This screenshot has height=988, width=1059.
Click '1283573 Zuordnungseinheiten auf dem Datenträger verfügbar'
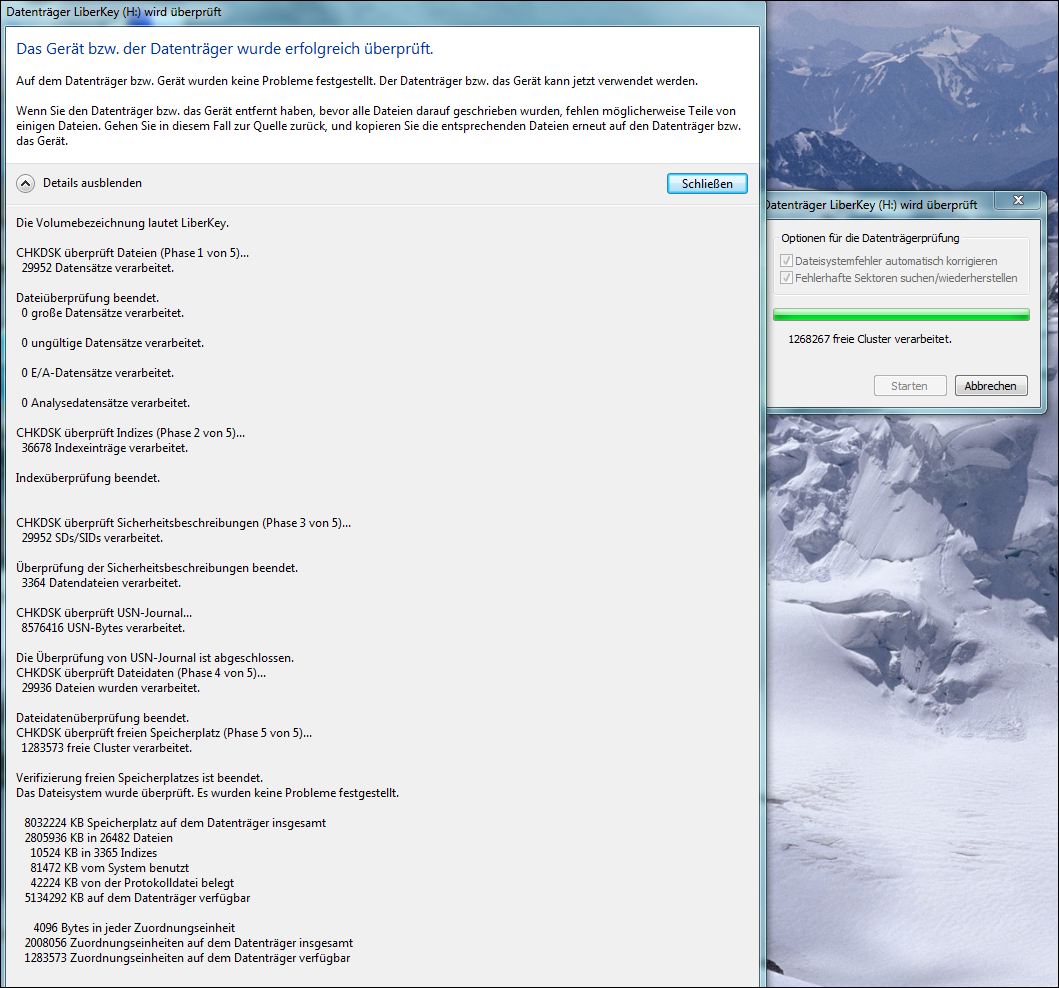coord(188,958)
